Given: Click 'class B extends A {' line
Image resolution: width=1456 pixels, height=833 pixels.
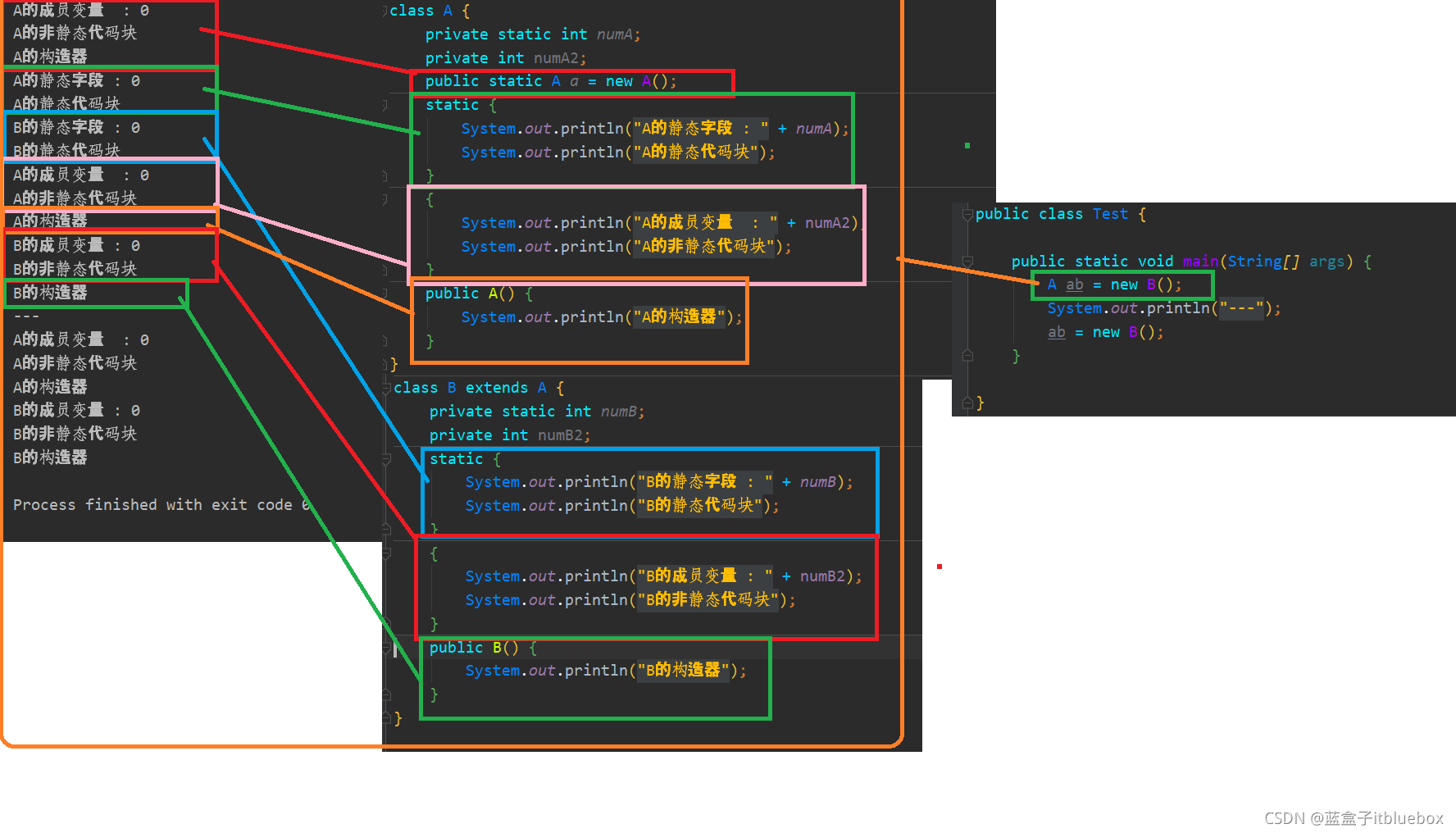Looking at the screenshot, I should (x=479, y=388).
